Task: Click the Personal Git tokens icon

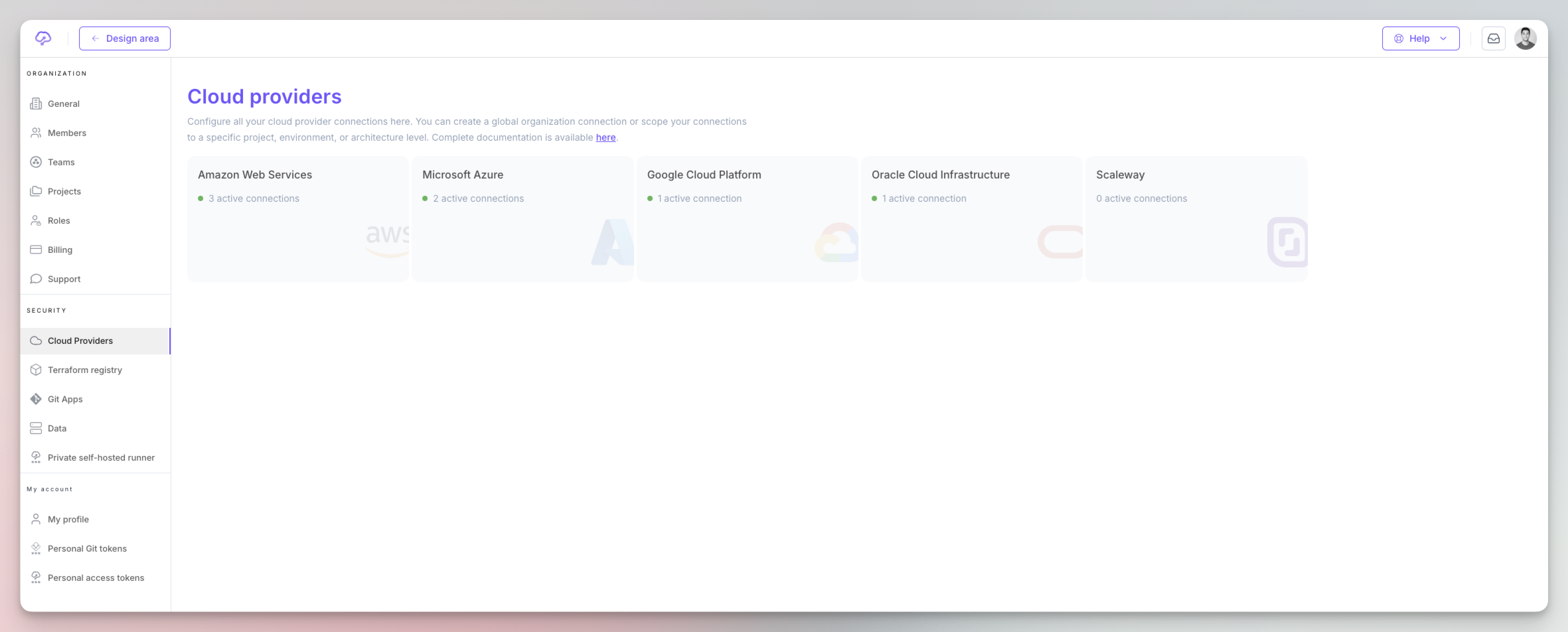Action: 36,548
